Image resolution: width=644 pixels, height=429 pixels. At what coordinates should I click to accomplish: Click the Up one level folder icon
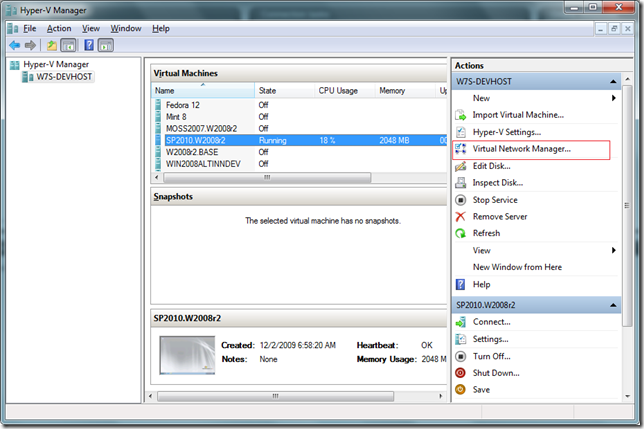coord(52,45)
